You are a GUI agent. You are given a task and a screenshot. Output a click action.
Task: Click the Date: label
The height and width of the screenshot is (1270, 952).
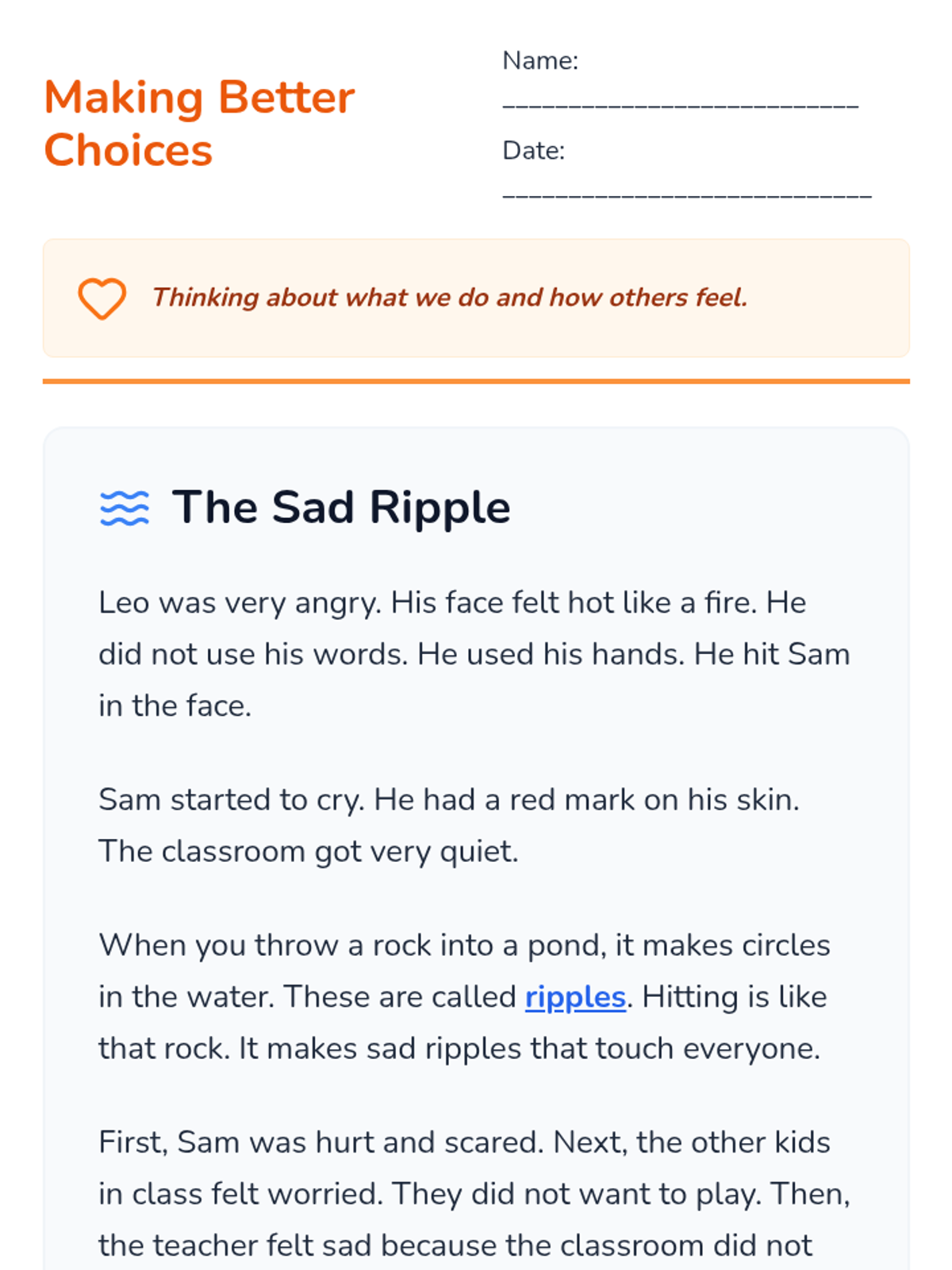[533, 150]
